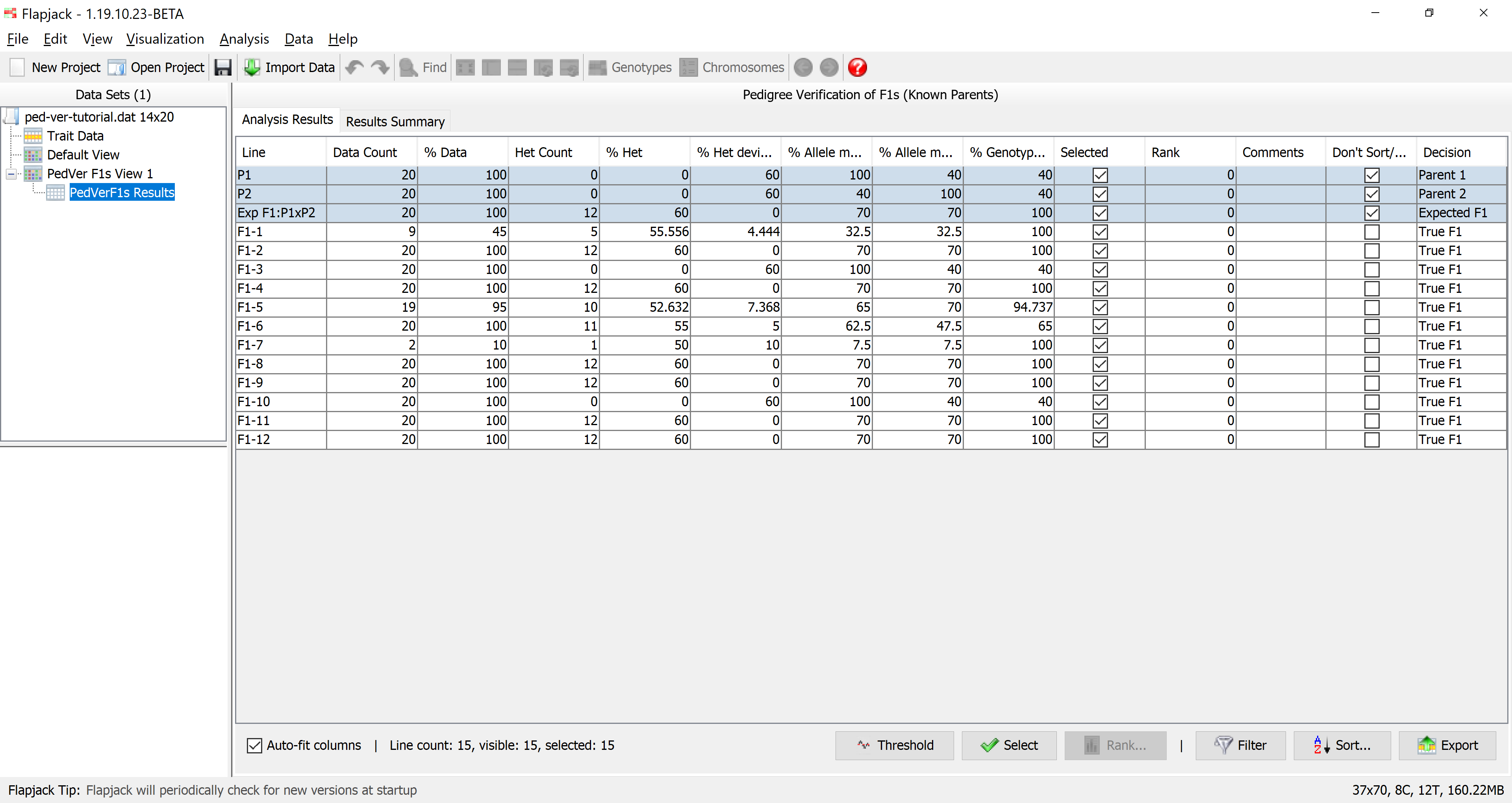The height and width of the screenshot is (803, 1512).
Task: Open the Analysis menu
Action: coord(244,39)
